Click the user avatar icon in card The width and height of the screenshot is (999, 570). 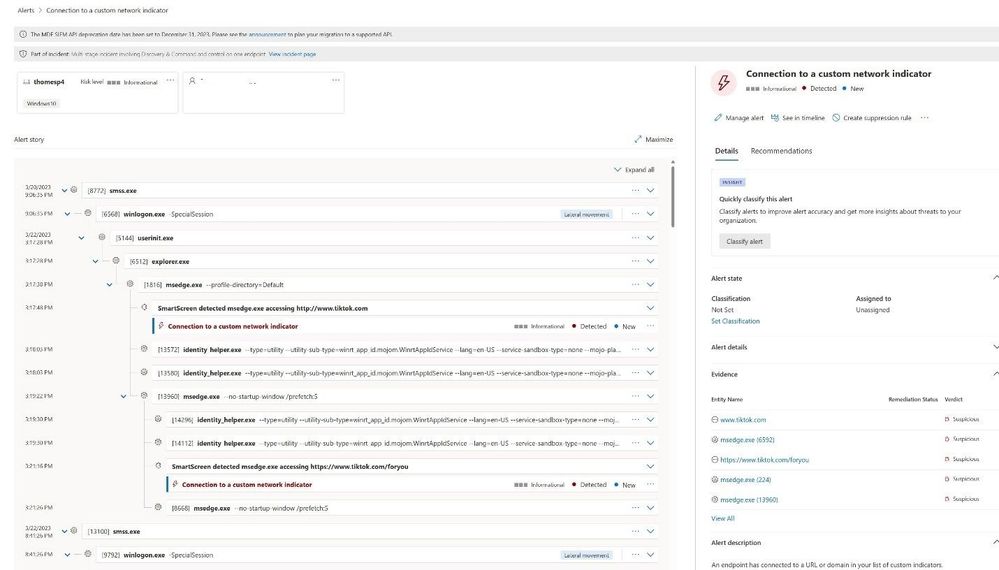coord(192,81)
